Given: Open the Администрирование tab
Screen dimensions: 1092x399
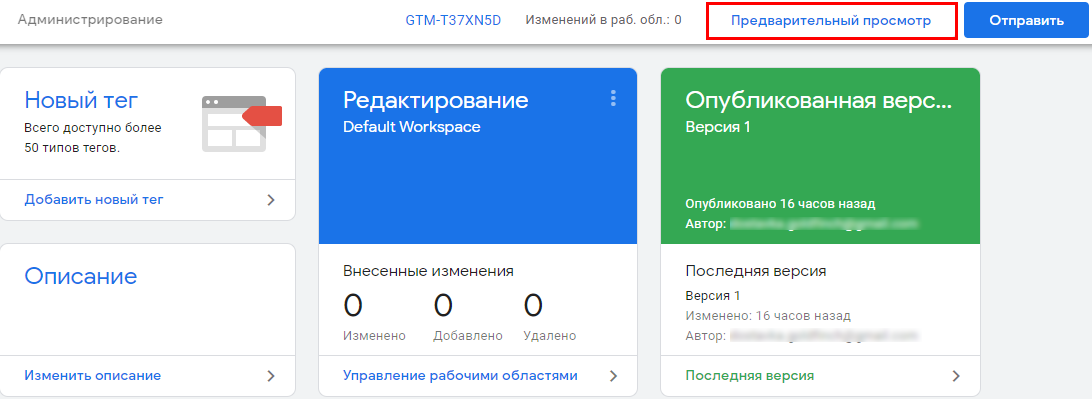Looking at the screenshot, I should [90, 19].
